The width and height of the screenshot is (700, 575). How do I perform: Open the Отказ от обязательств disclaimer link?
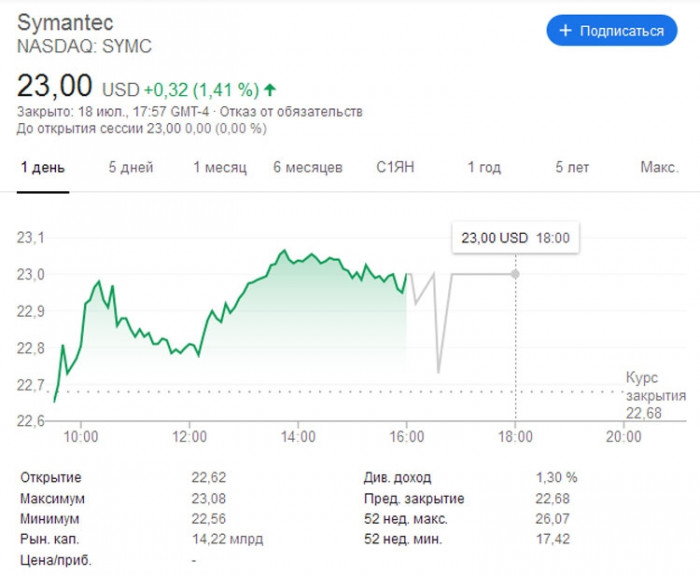(304, 111)
